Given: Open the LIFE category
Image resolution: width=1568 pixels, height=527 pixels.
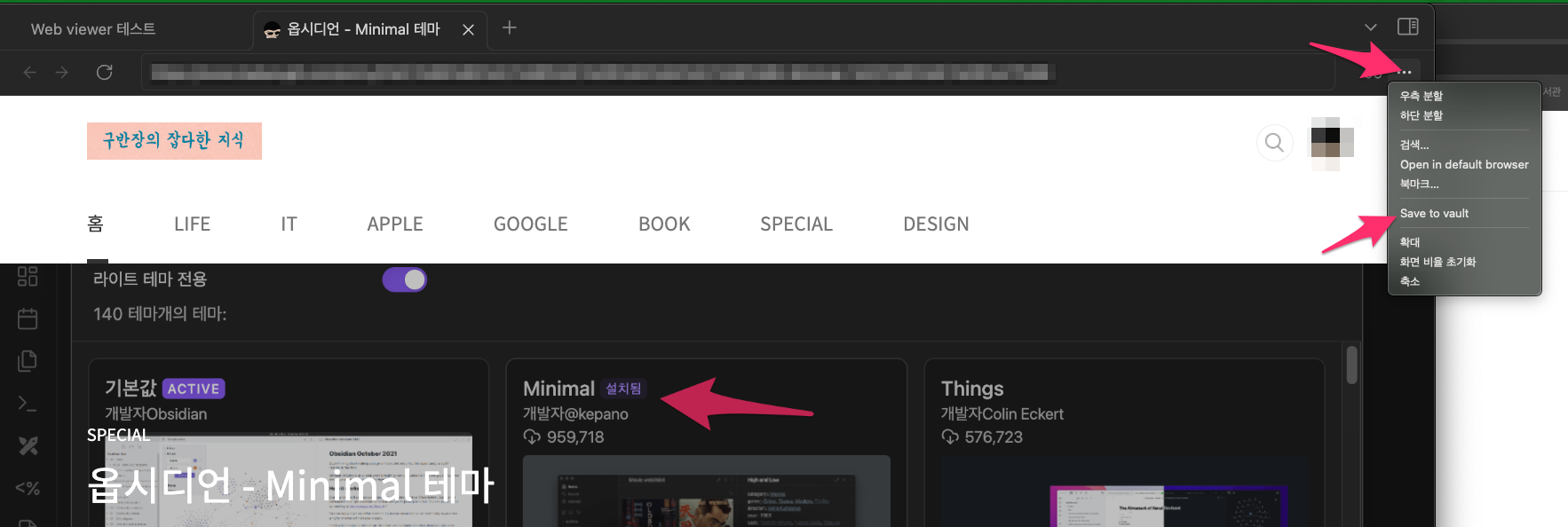Looking at the screenshot, I should pyautogui.click(x=192, y=224).
